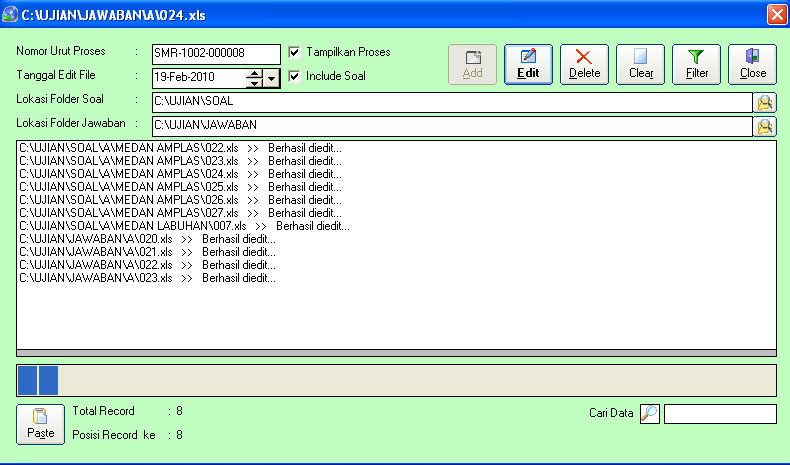
Task: Click the Close door button
Action: pos(752,63)
